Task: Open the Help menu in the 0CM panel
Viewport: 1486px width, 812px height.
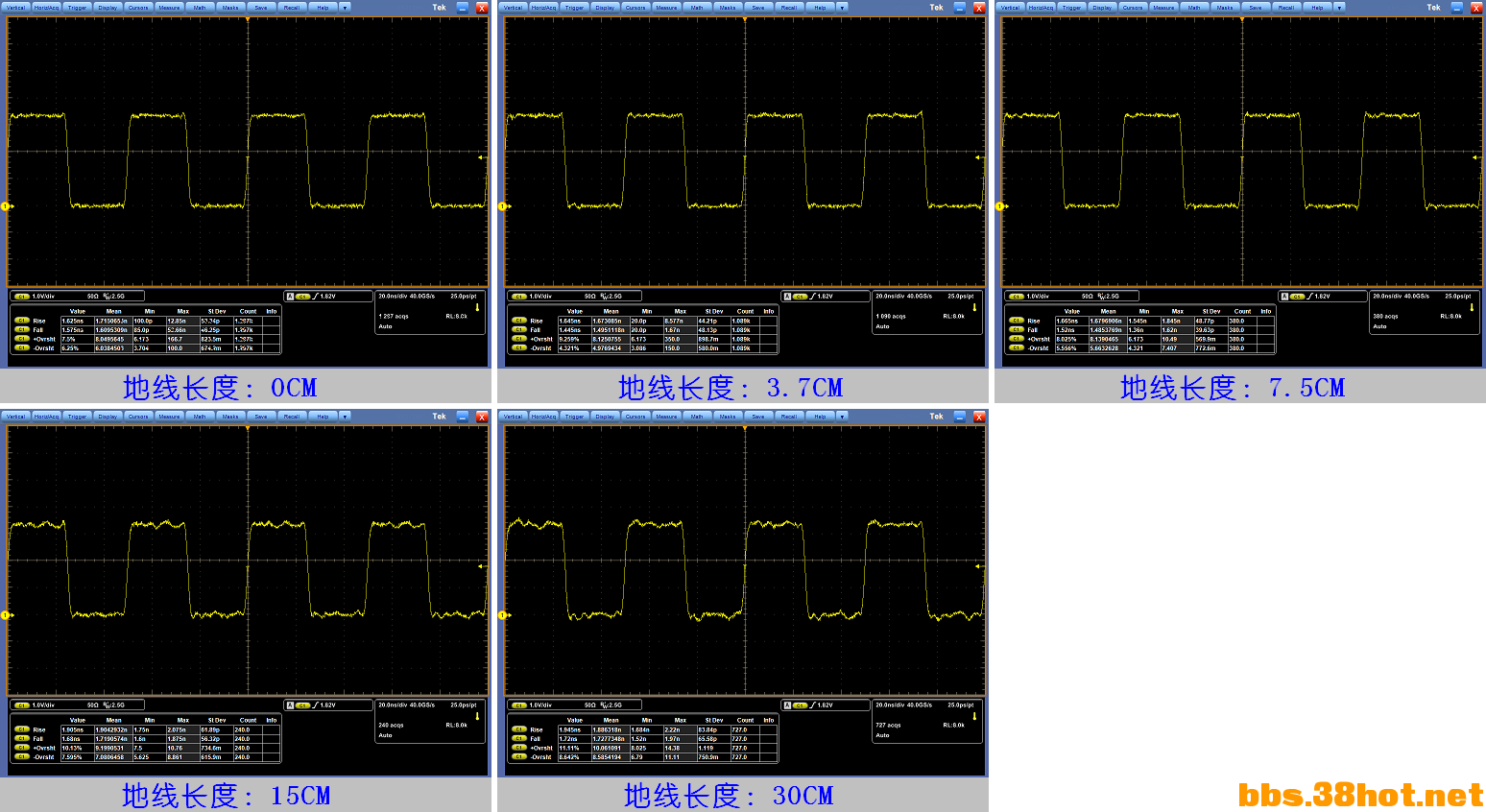Action: click(323, 8)
